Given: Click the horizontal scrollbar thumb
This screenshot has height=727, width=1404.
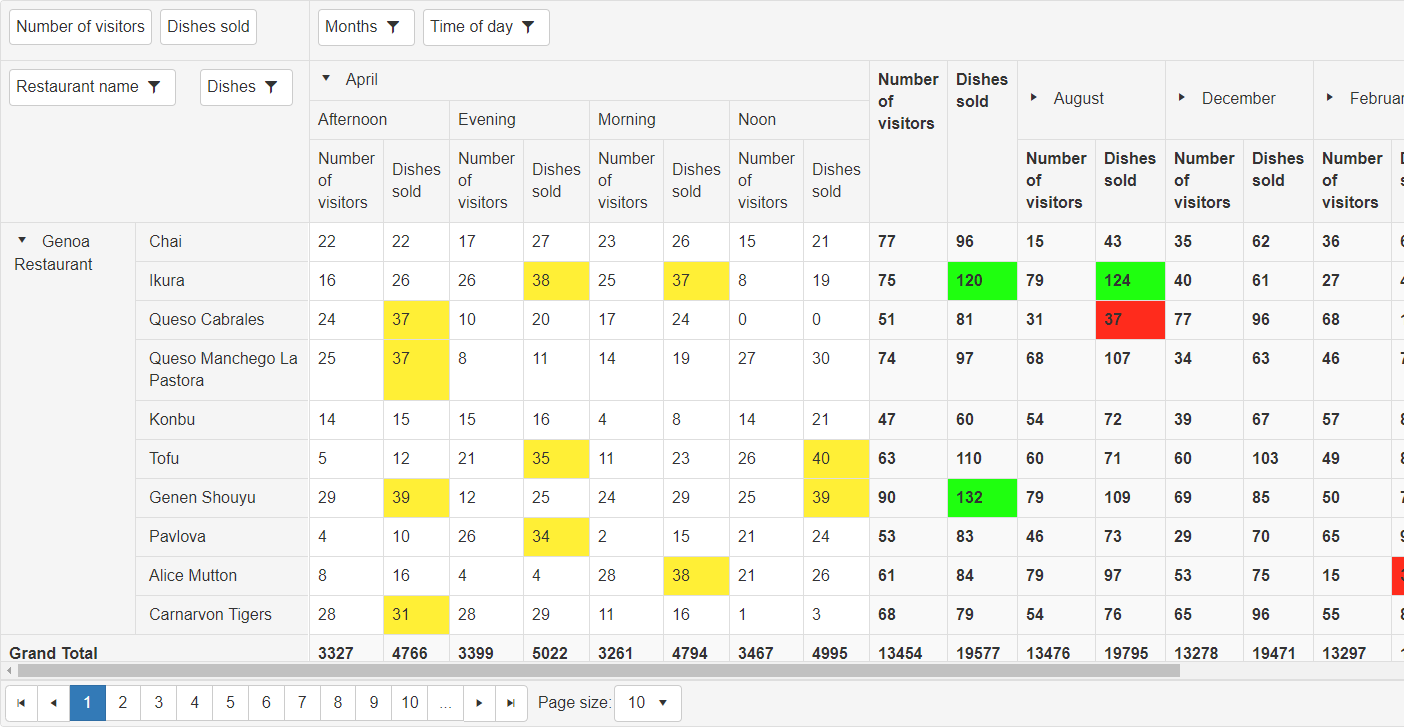Looking at the screenshot, I should pyautogui.click(x=598, y=670).
